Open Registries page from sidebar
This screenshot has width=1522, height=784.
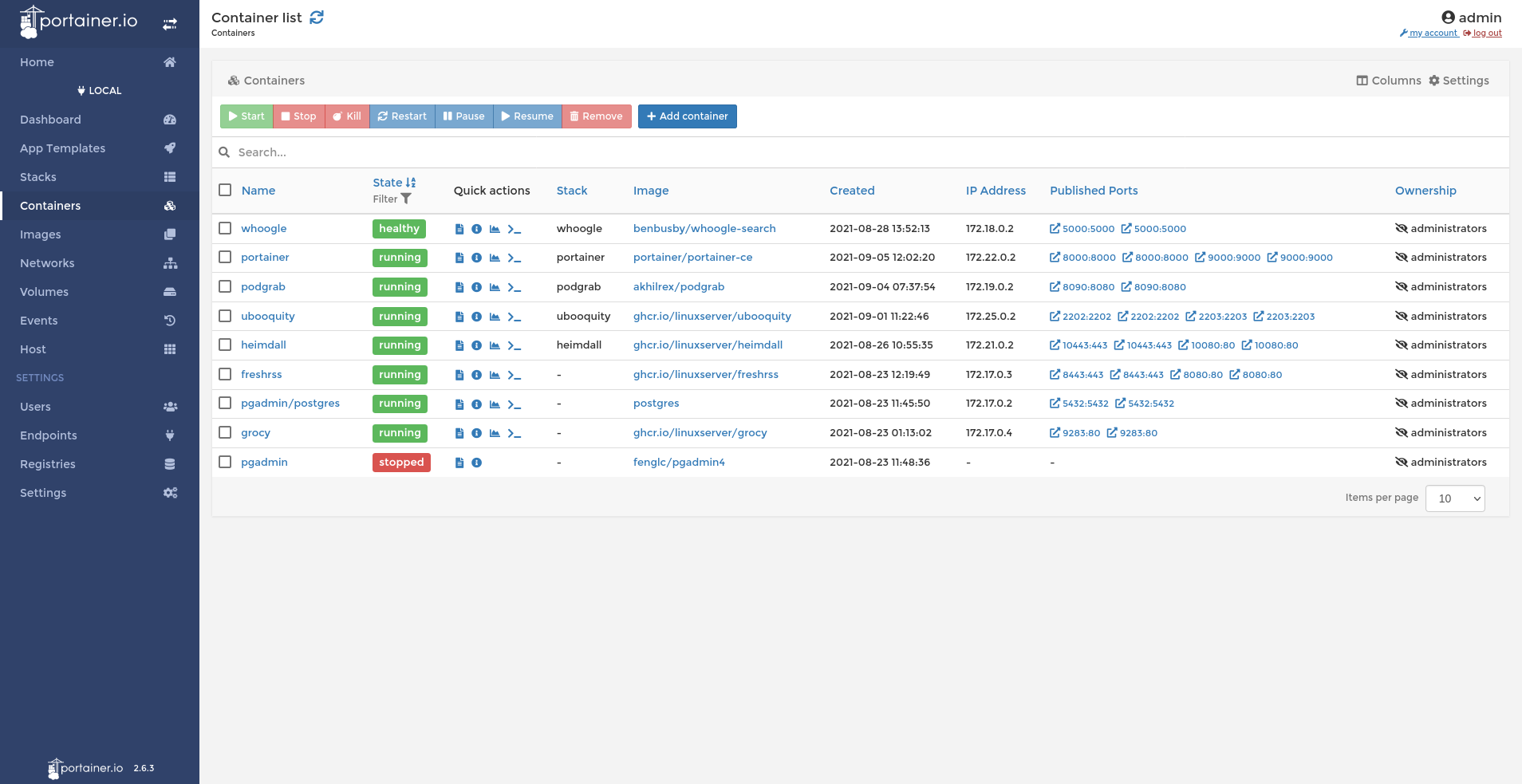100,464
